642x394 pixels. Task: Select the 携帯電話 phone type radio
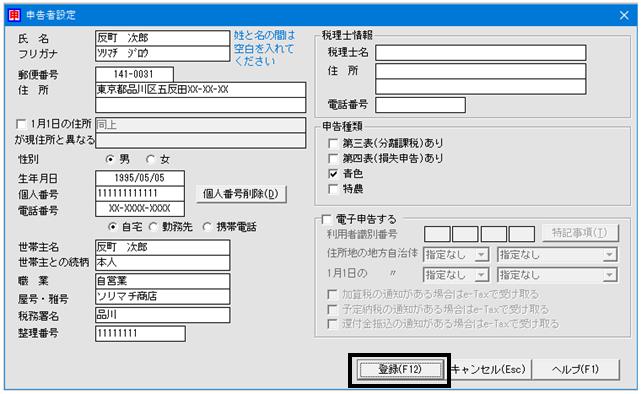click(x=207, y=226)
